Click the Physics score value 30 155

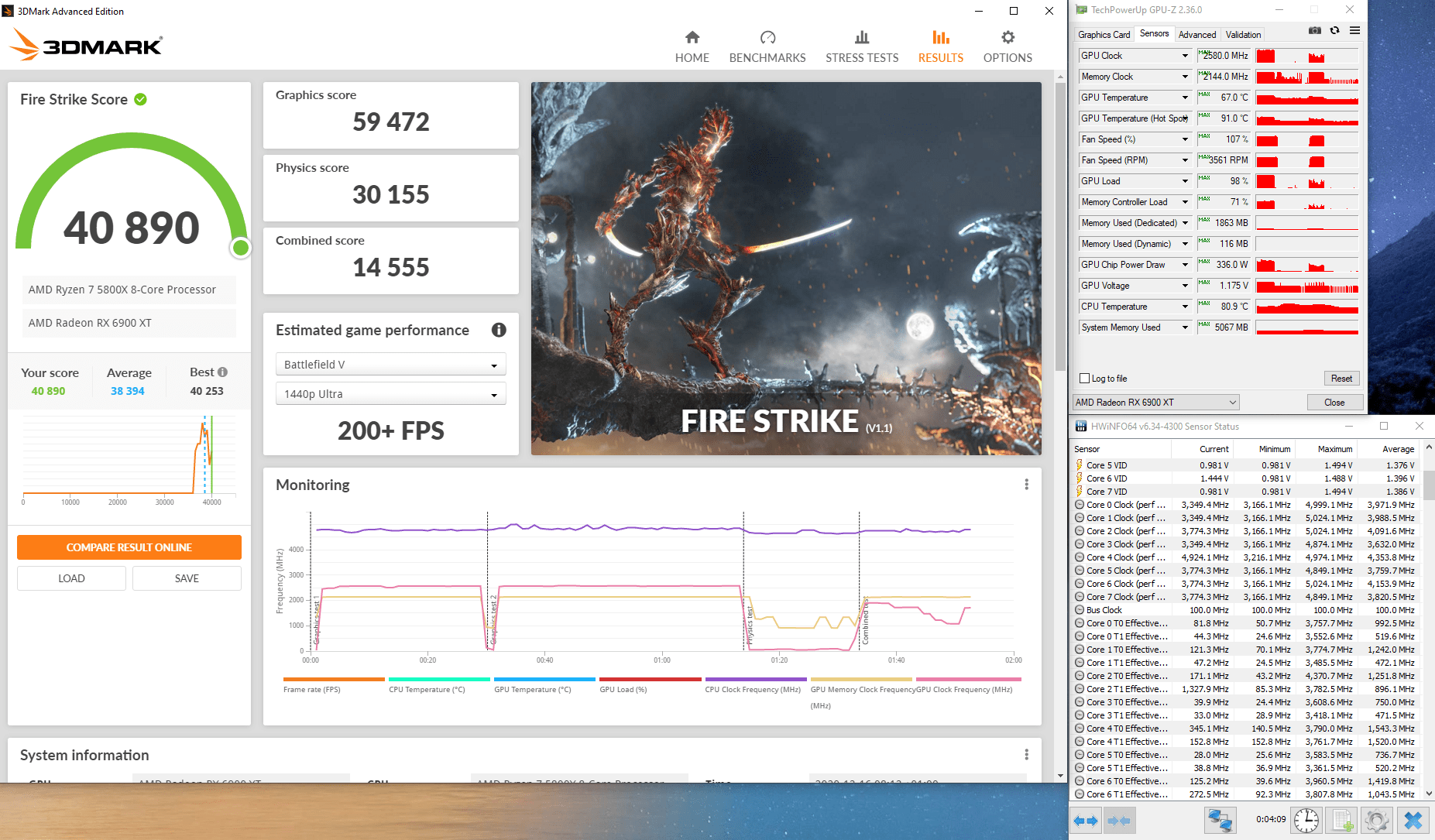pos(391,194)
